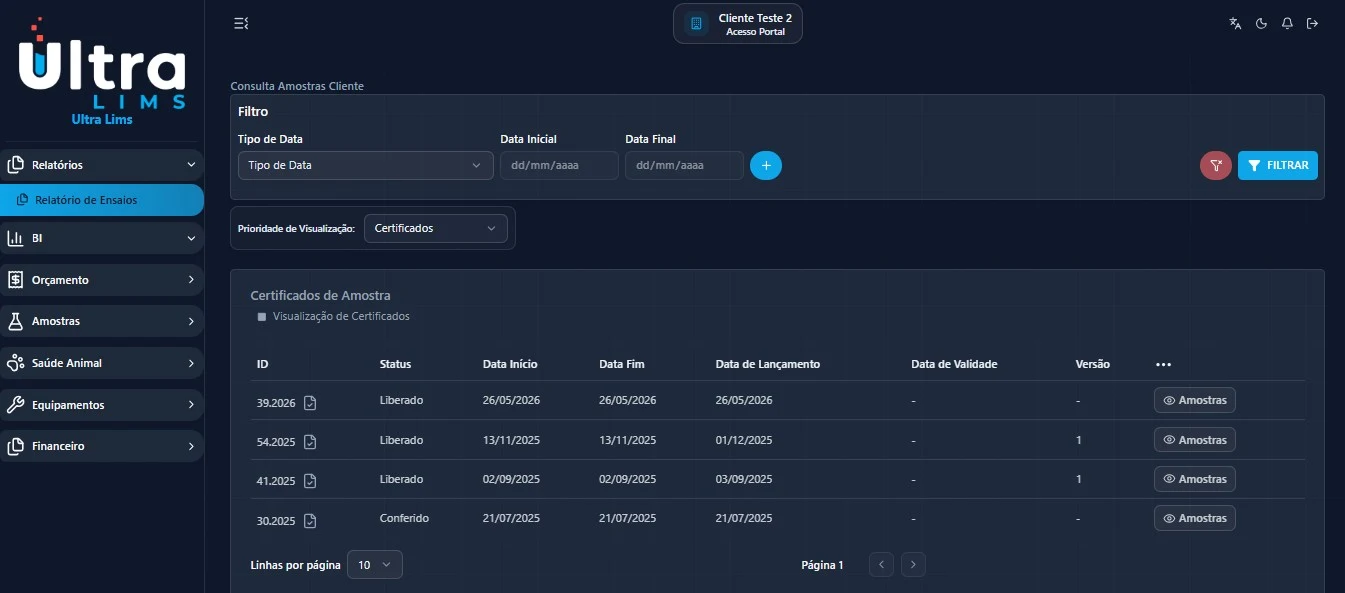Click the Certificados de Amostra heading
1345x593 pixels.
pos(320,296)
